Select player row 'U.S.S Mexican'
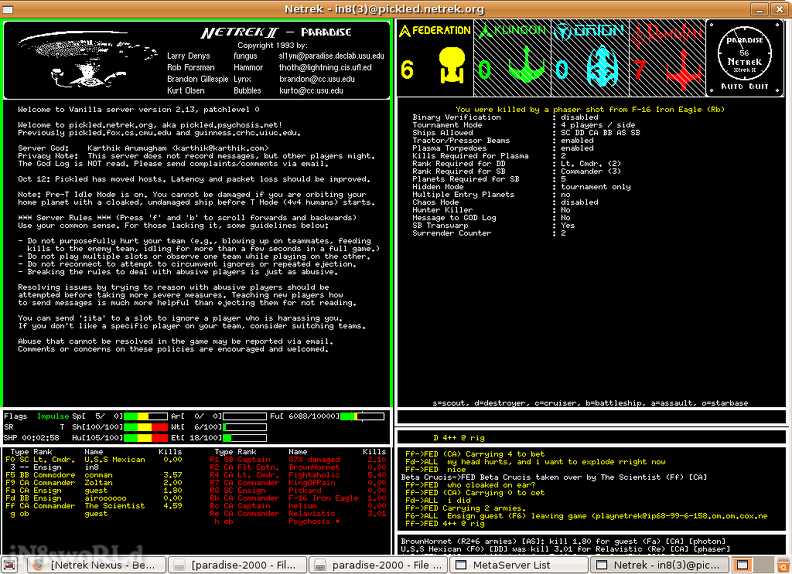 point(93,460)
